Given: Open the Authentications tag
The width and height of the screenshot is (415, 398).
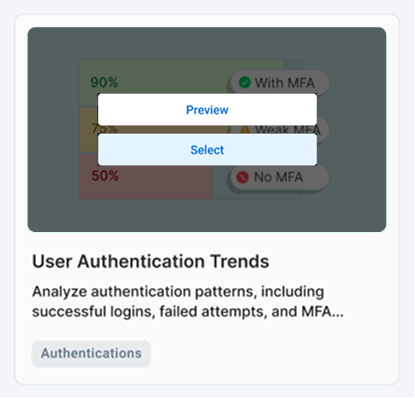Looking at the screenshot, I should (x=91, y=353).
